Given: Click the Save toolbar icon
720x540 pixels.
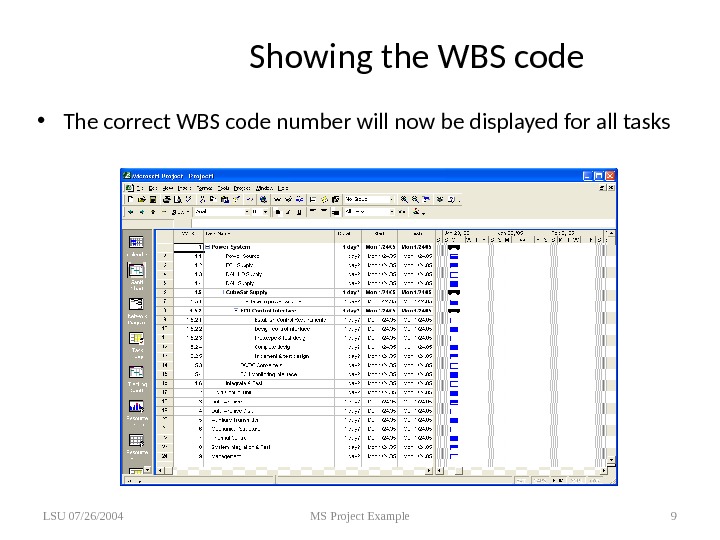Looking at the screenshot, I should pyautogui.click(x=153, y=199).
